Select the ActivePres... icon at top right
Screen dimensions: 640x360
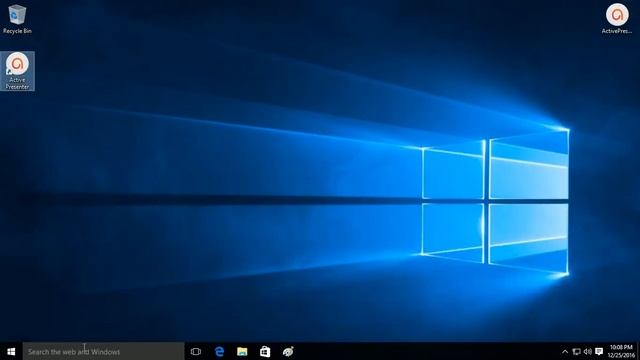617,19
